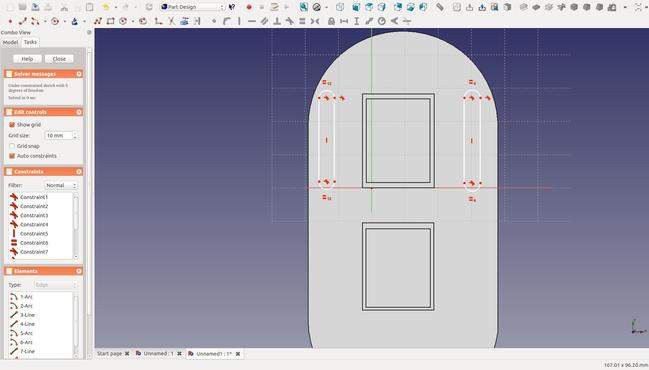
Task: Select the Create arc sketch tool
Action: (x=35, y=21)
